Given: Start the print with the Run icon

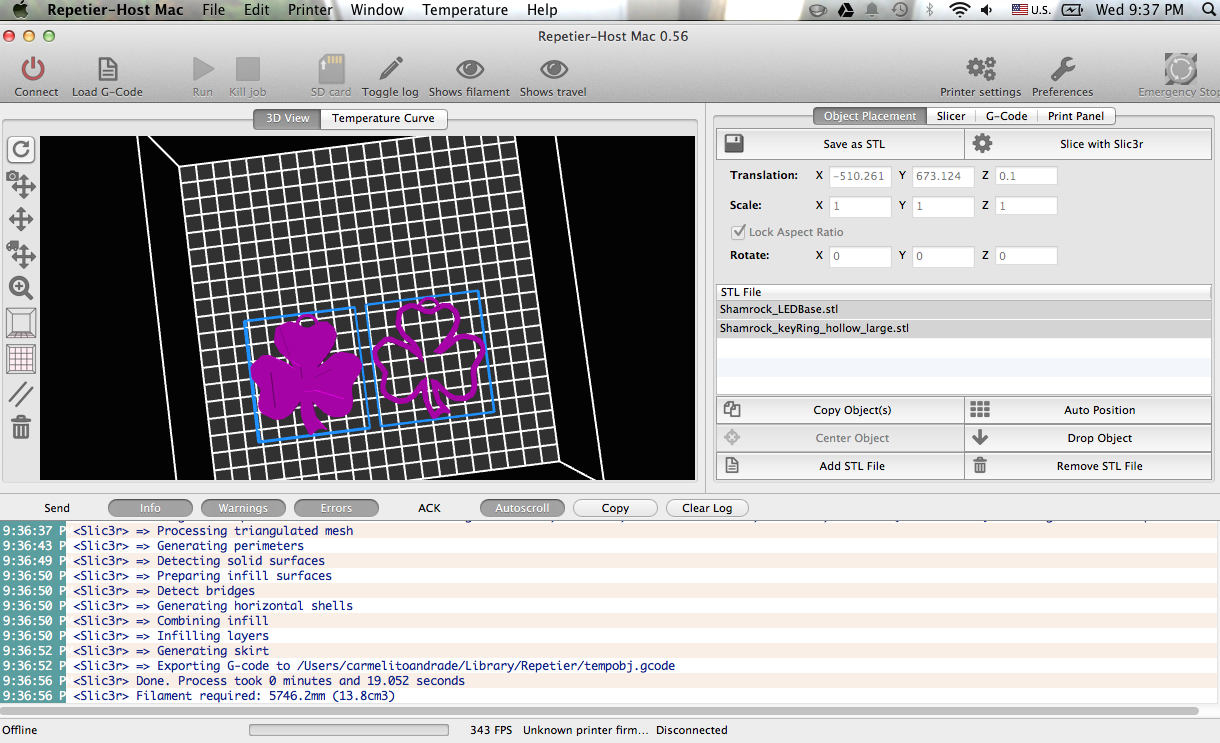Looking at the screenshot, I should pos(203,69).
